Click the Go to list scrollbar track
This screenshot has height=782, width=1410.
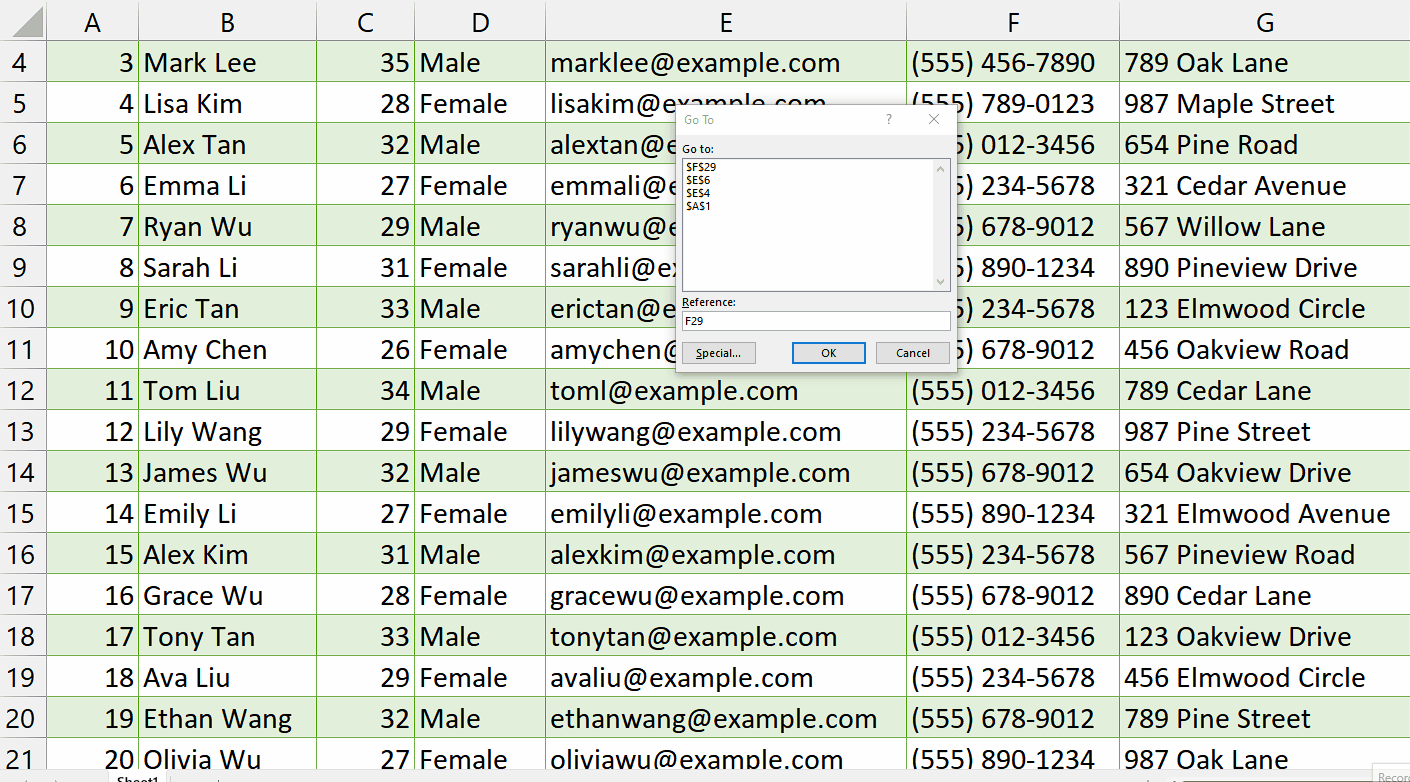click(942, 230)
